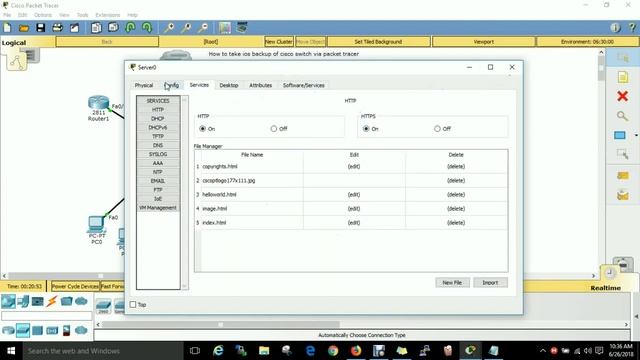The image size is (640, 360).
Task: Click the Windows Start button
Action: tap(11, 351)
